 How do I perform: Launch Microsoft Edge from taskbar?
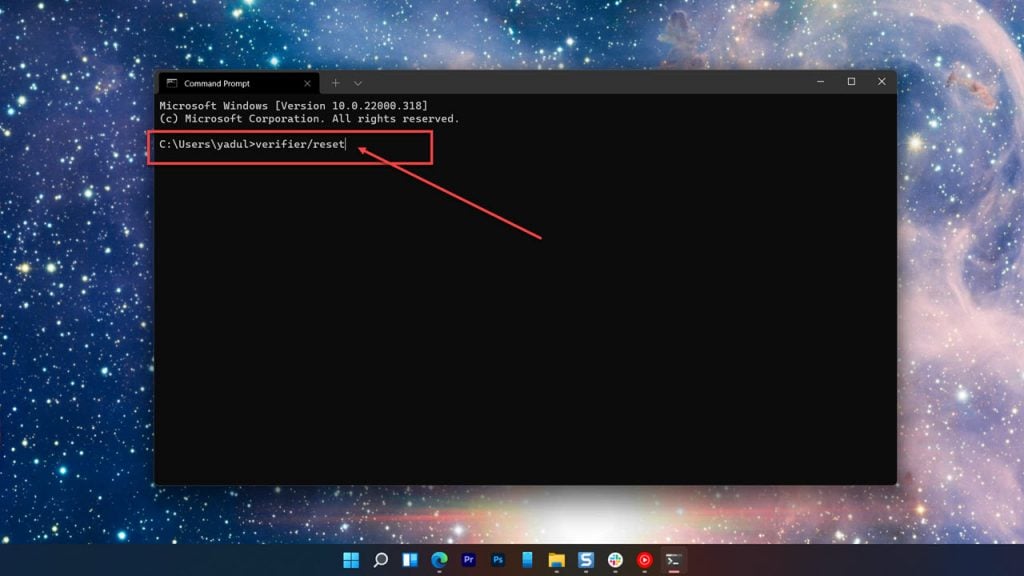tap(439, 560)
